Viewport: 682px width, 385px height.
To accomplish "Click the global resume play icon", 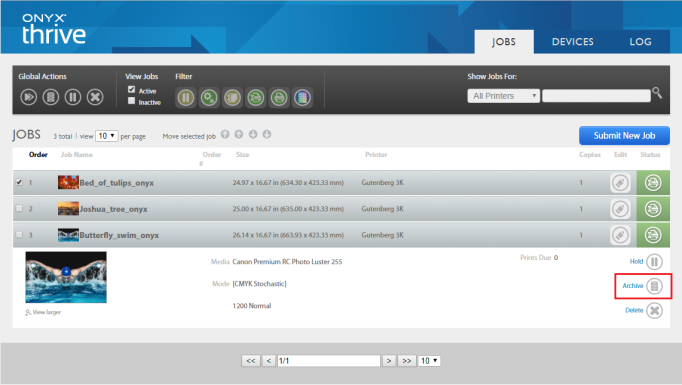I will pos(29,97).
